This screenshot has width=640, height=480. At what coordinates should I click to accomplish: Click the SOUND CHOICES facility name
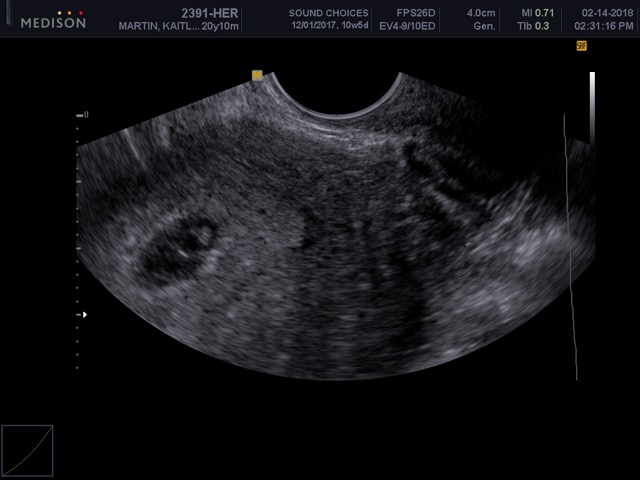tap(329, 13)
